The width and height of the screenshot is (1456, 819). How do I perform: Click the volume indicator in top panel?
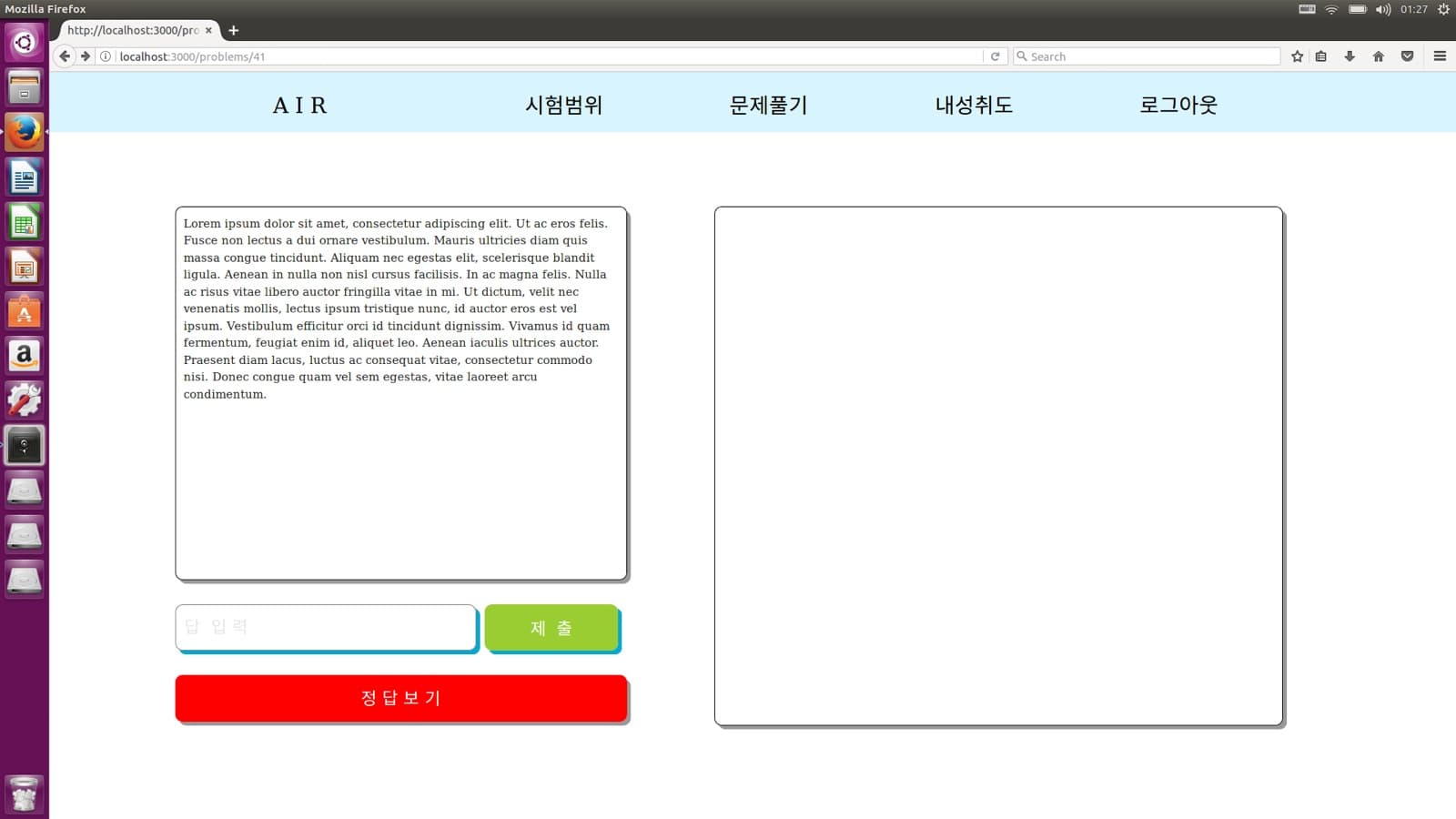(x=1383, y=9)
